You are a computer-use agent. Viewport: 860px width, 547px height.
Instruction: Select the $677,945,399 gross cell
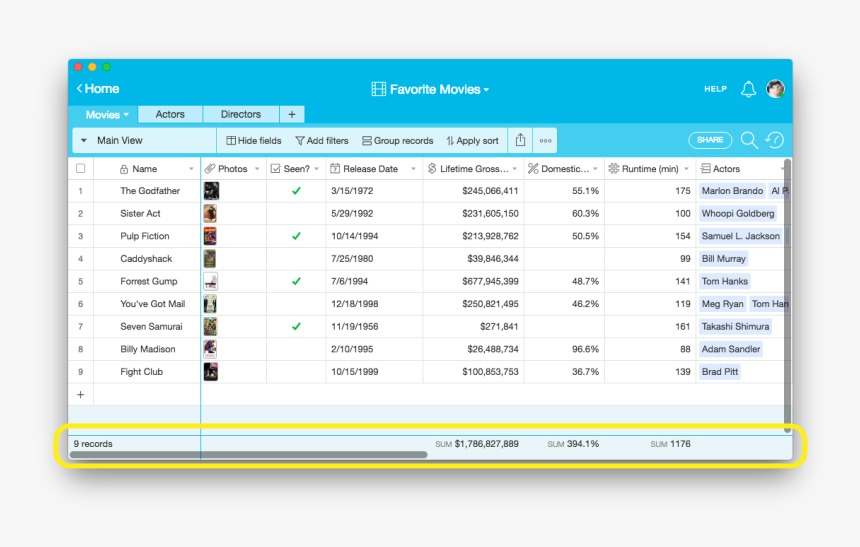pyautogui.click(x=474, y=281)
